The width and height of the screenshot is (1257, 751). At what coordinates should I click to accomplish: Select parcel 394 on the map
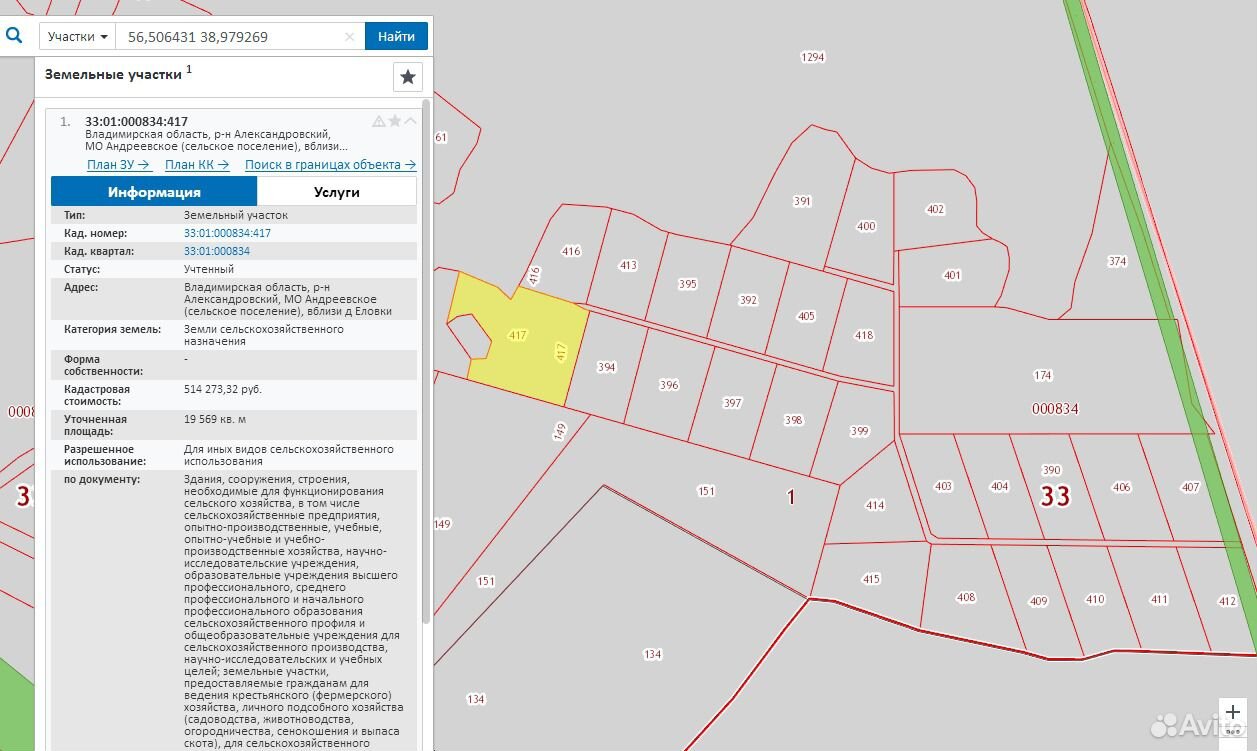(606, 367)
